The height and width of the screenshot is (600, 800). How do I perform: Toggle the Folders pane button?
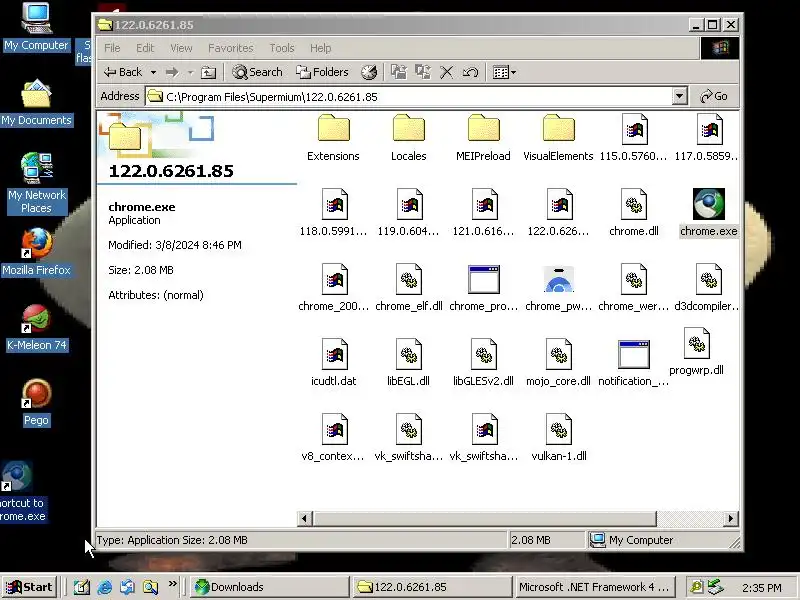coord(322,72)
